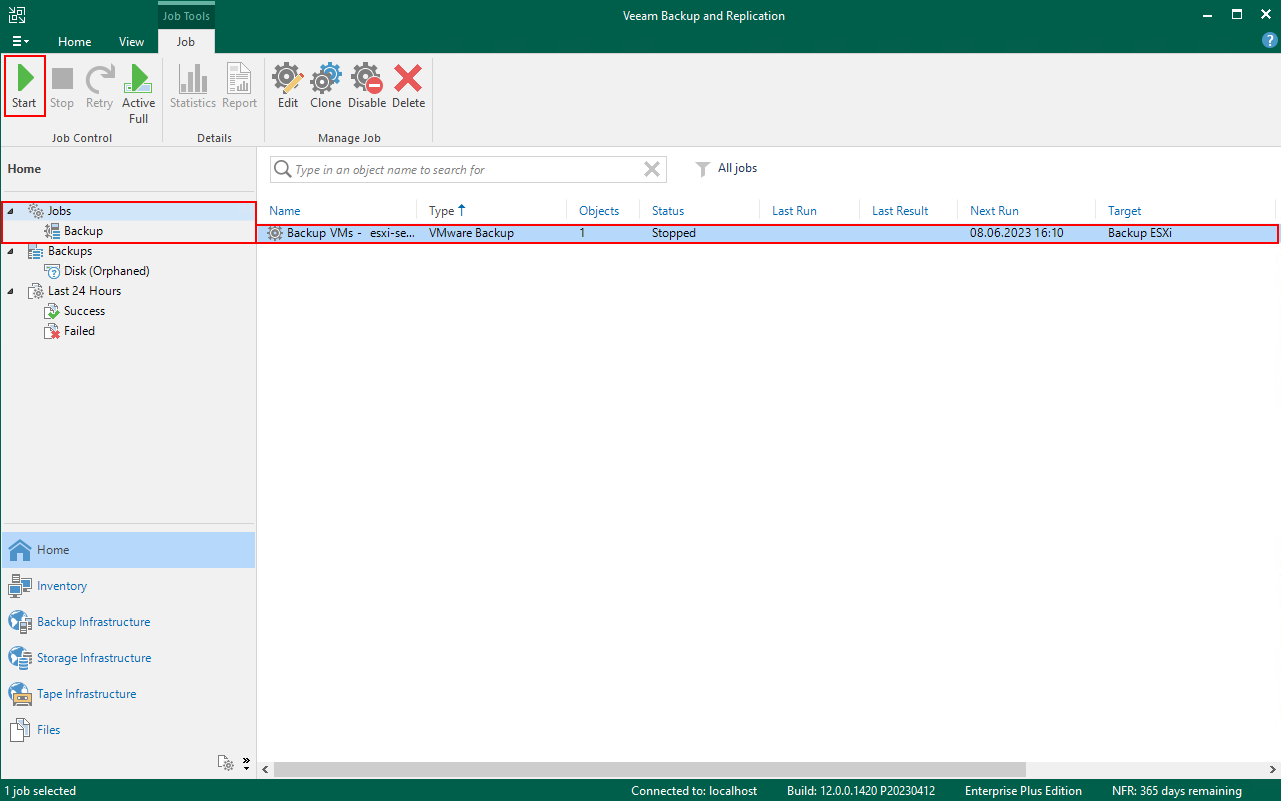
Task: Switch to the View ribbon tab
Action: [131, 42]
